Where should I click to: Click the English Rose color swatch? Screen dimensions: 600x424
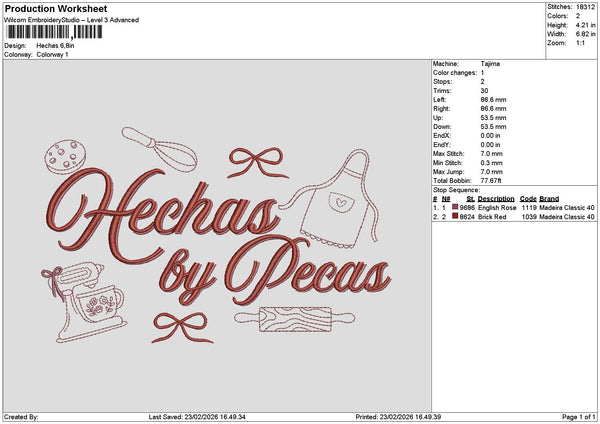456,207
